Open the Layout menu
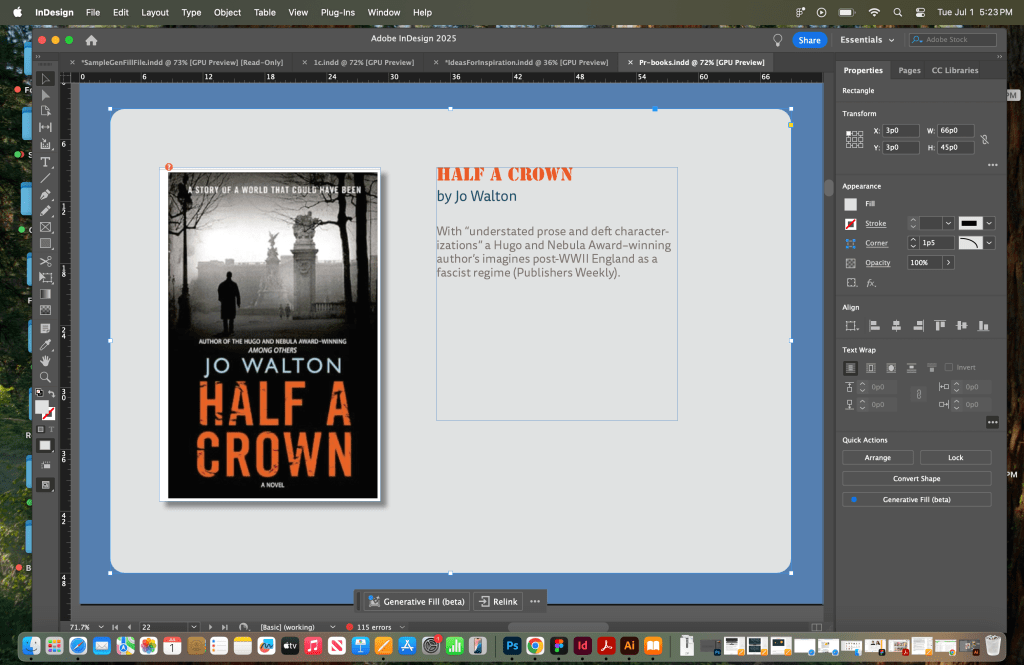 (155, 12)
